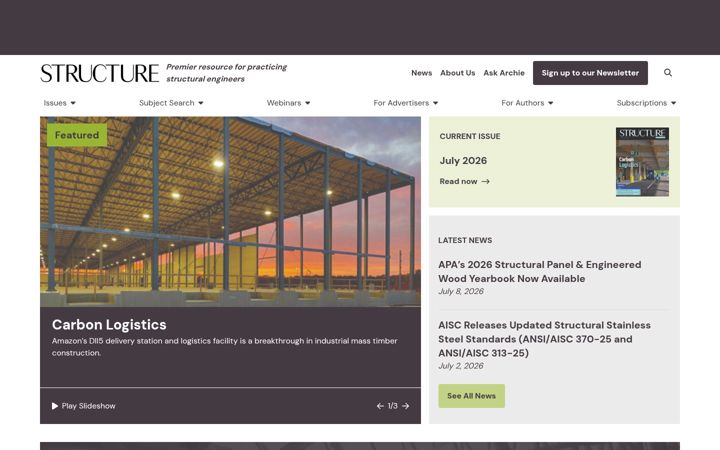
Task: Advance to next slide arrow
Action: [x=405, y=406]
